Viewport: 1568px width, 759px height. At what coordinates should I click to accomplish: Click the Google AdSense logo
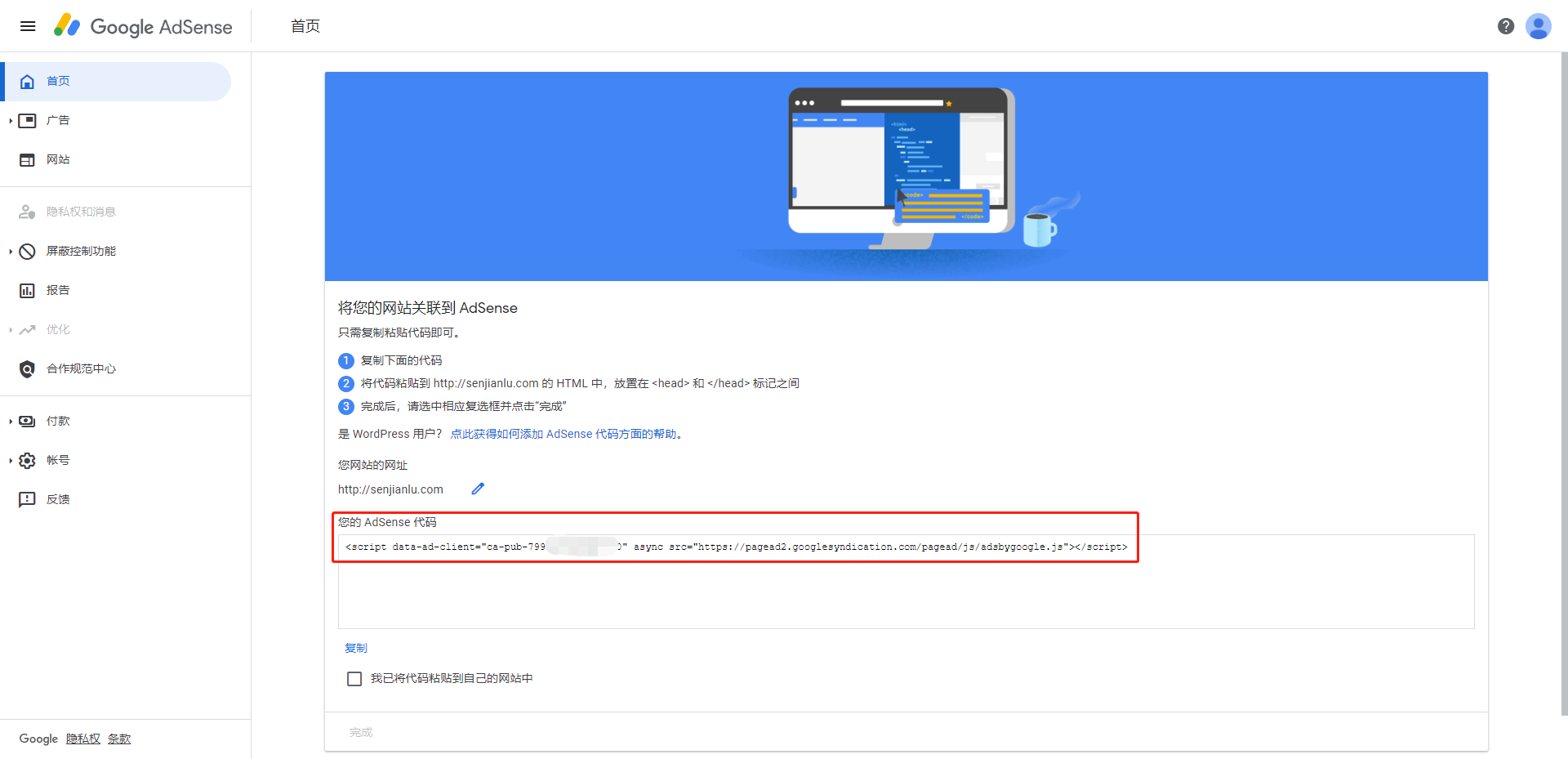pyautogui.click(x=143, y=26)
